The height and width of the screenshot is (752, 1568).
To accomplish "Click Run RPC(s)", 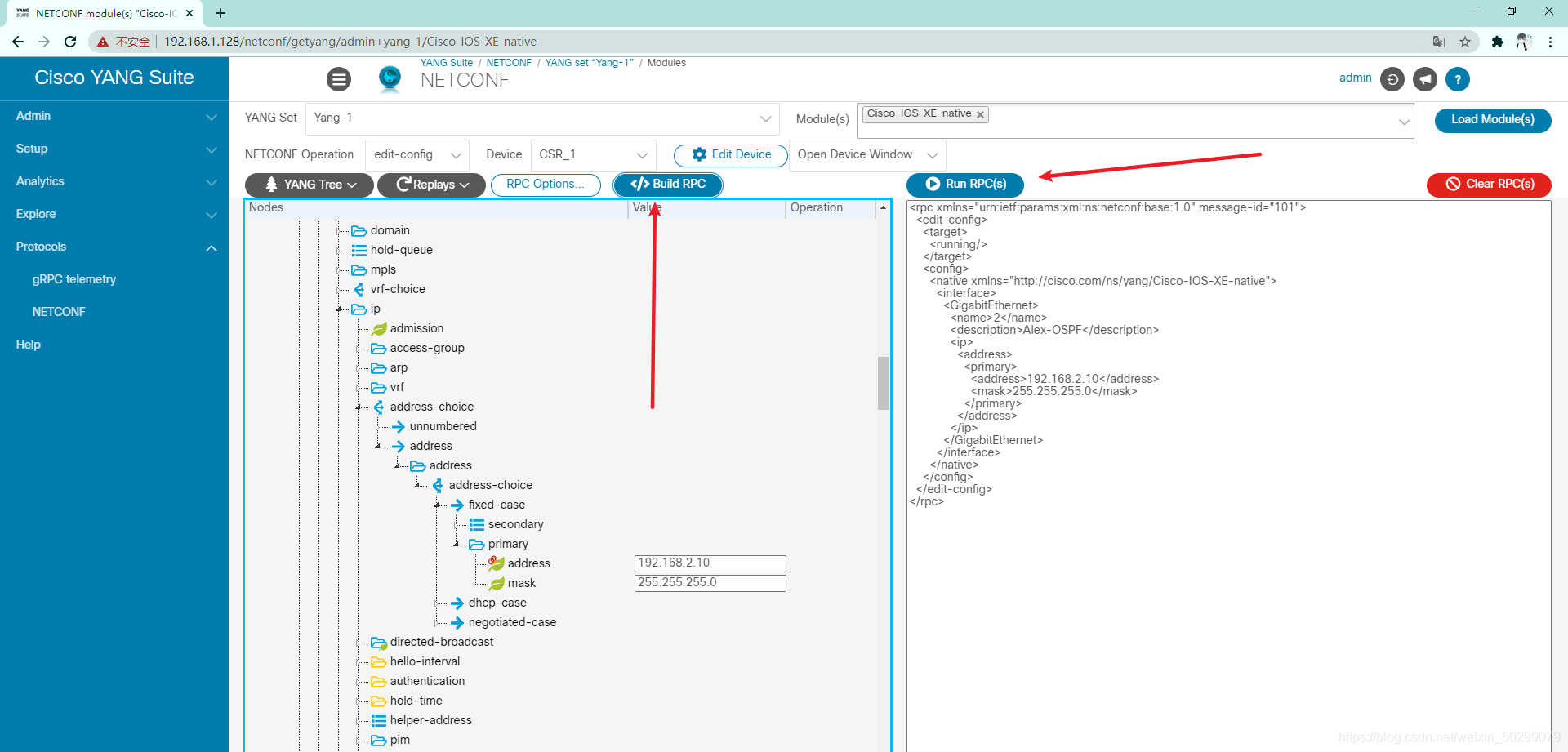I will pos(965,185).
